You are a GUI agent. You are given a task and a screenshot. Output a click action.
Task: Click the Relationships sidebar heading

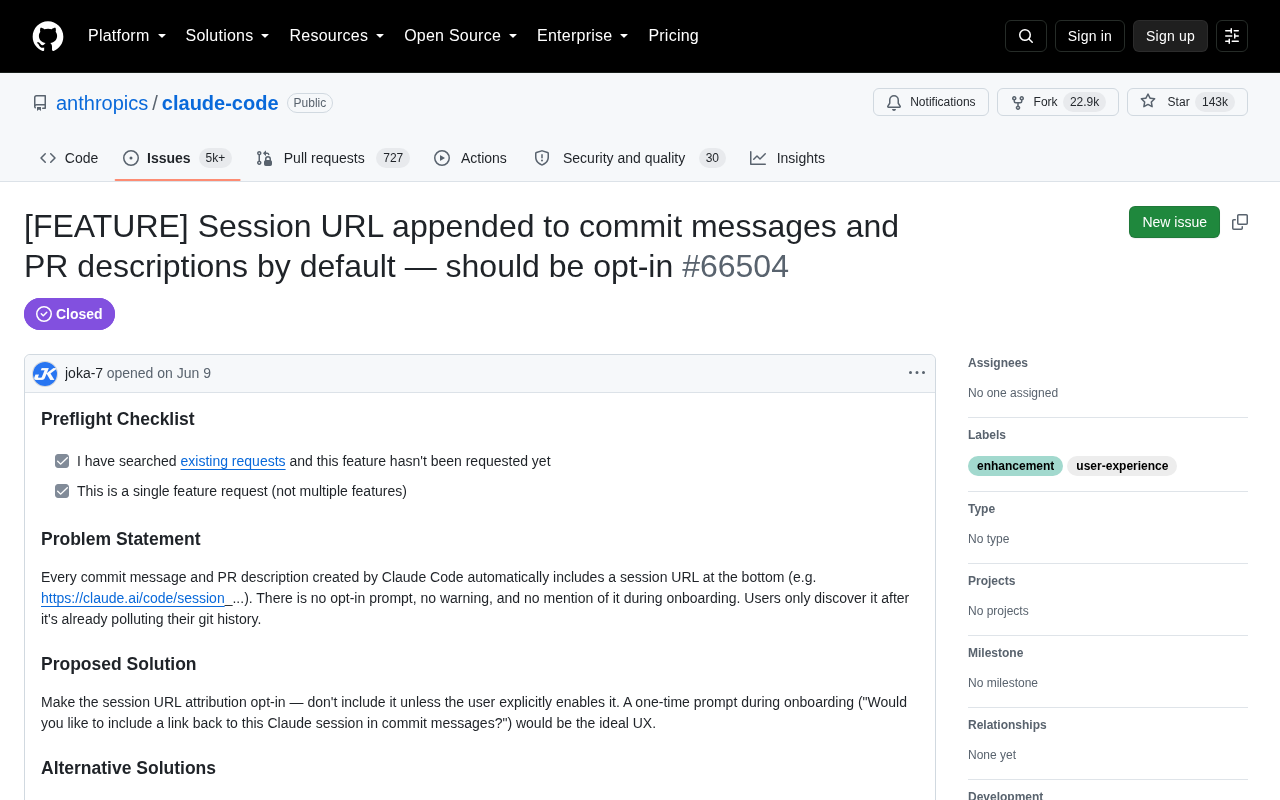click(x=1007, y=725)
